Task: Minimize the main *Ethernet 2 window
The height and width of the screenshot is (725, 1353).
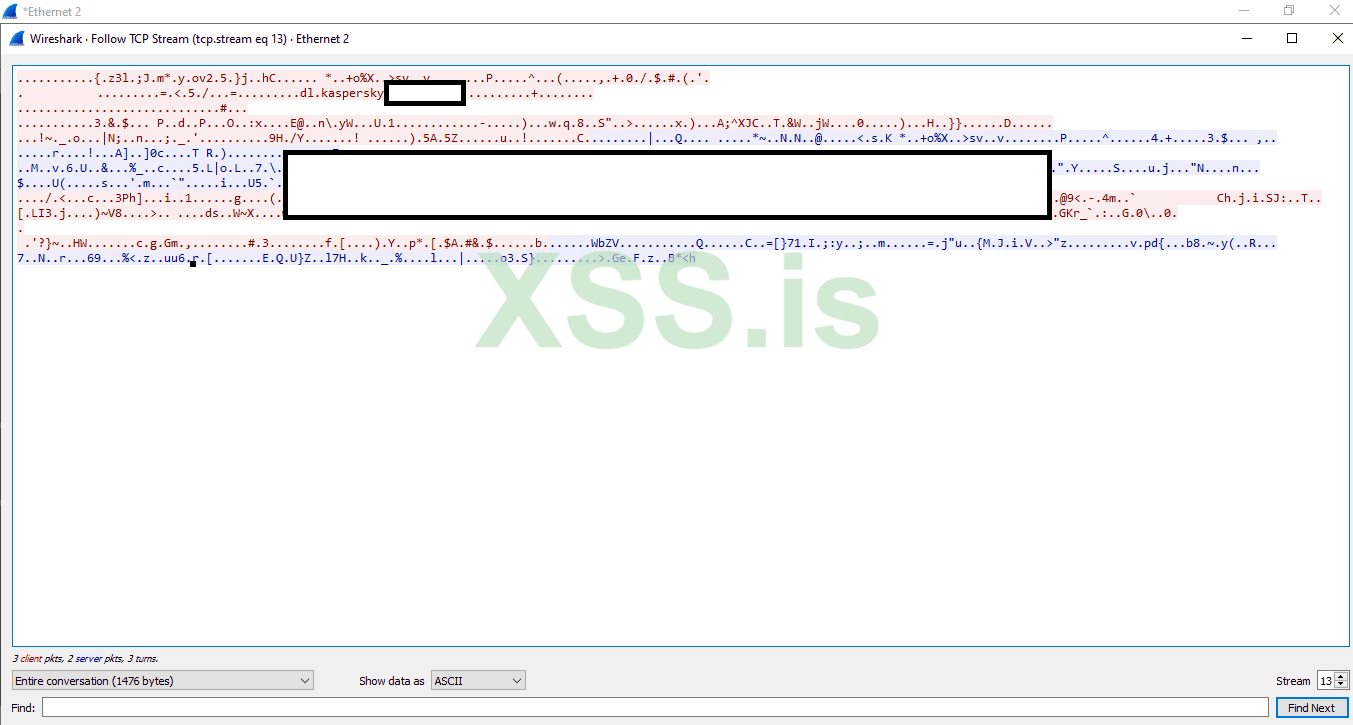Action: (1243, 10)
